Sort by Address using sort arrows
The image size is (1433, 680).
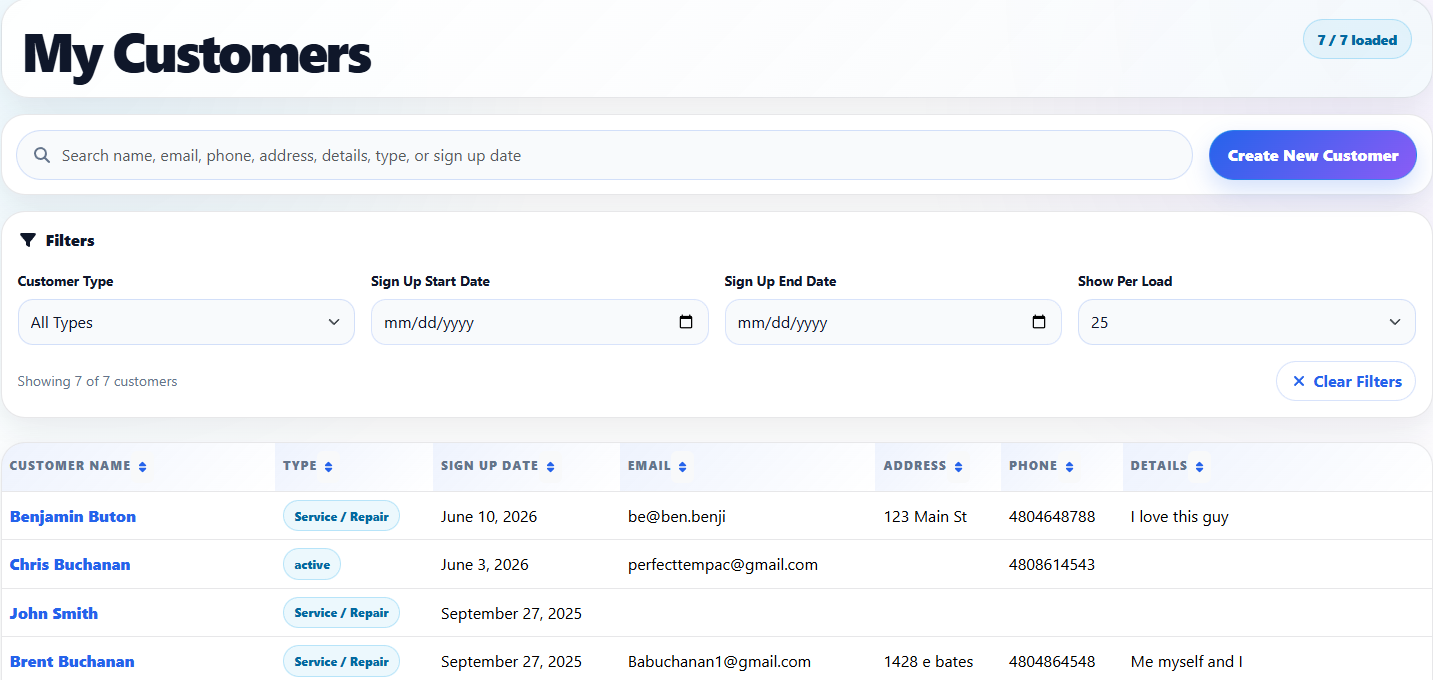pyautogui.click(x=959, y=467)
